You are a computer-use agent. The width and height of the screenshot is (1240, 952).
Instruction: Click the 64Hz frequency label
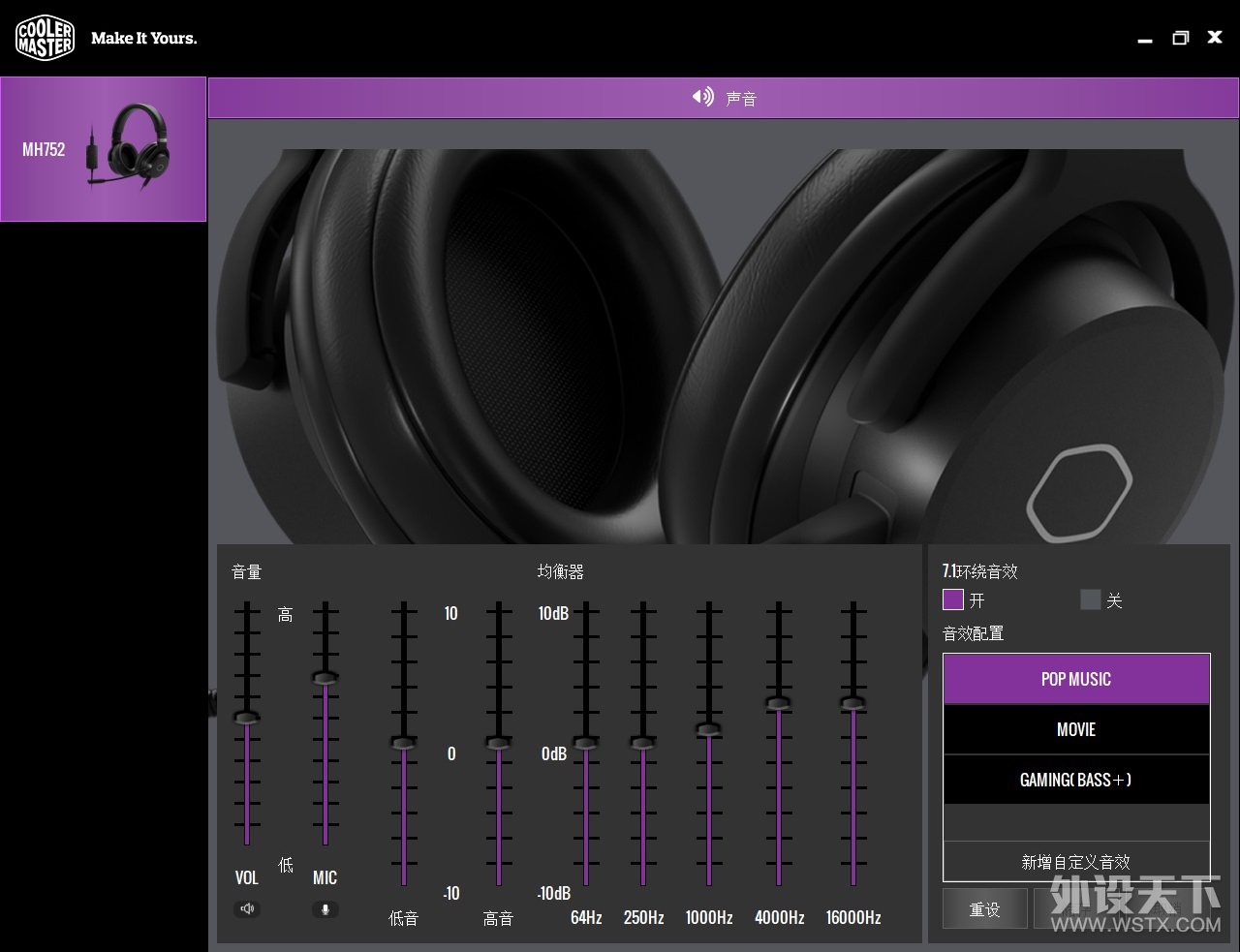(x=586, y=917)
